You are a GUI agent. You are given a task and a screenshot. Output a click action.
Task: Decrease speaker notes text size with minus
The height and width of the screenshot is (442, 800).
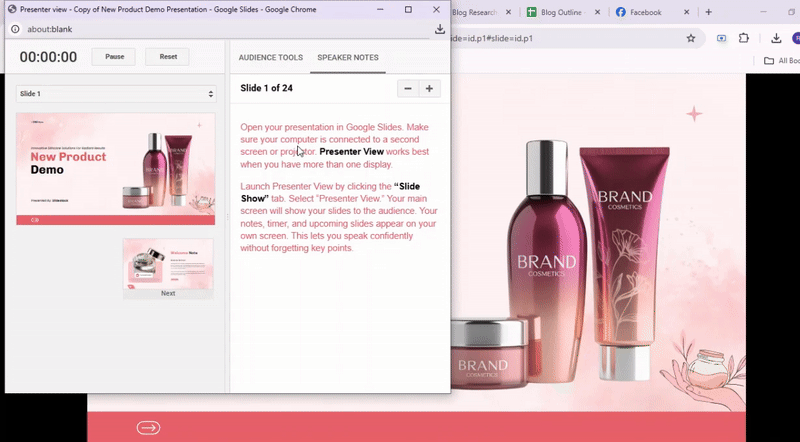point(407,88)
